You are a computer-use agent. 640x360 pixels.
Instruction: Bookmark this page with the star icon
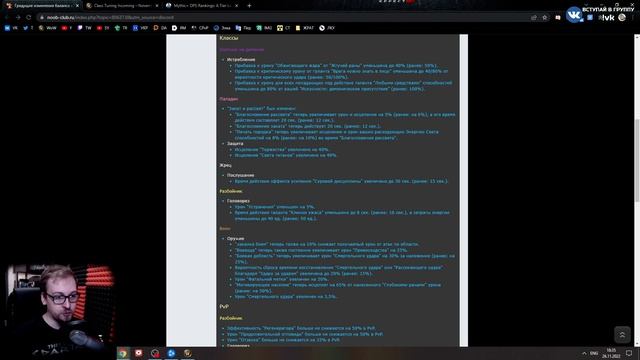pos(544,18)
